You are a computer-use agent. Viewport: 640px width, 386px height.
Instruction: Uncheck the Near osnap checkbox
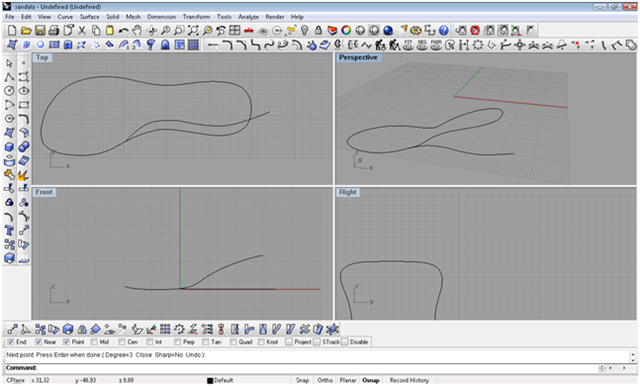click(x=38, y=342)
